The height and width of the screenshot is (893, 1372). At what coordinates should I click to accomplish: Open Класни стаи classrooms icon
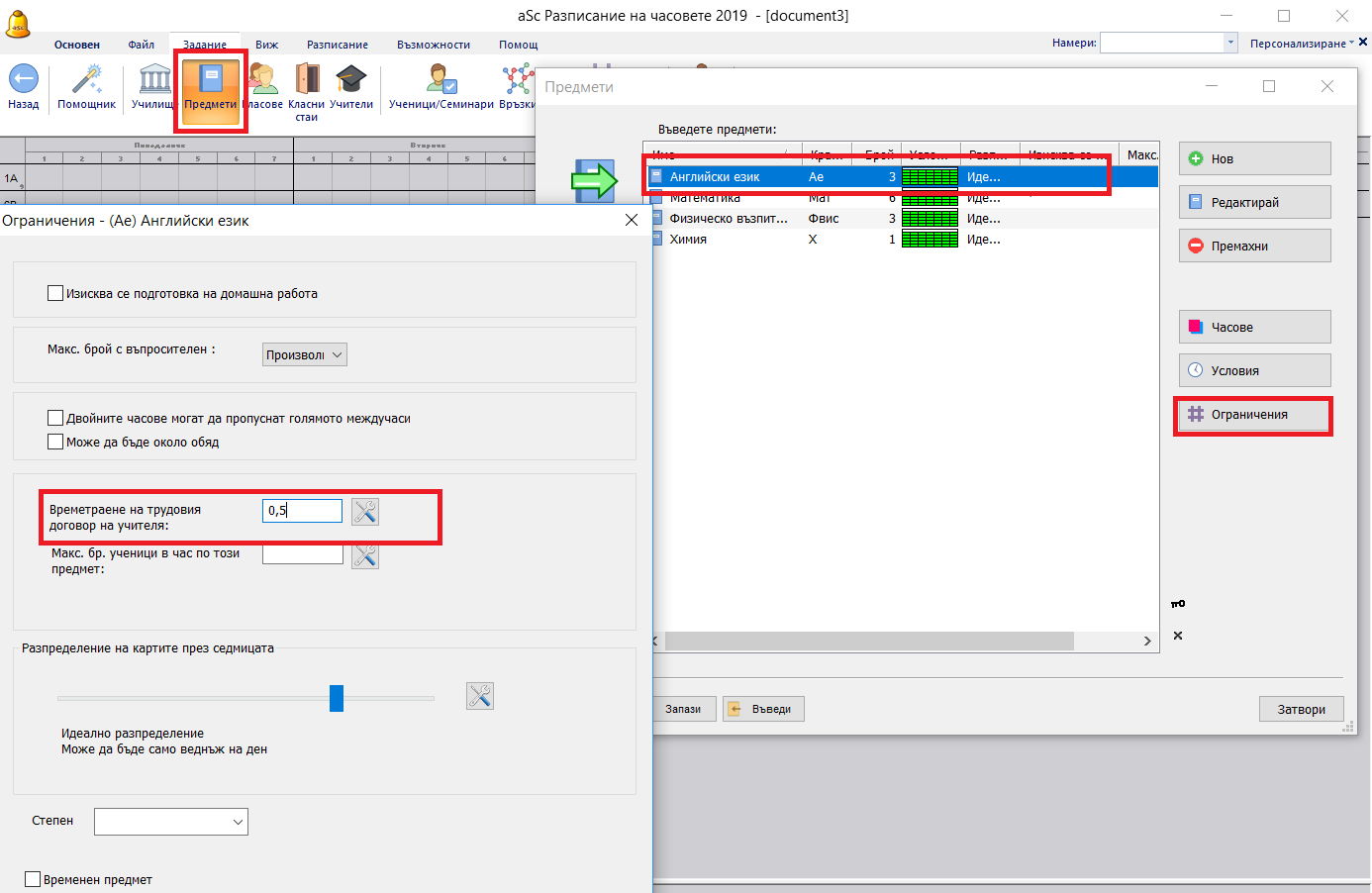pos(307,80)
